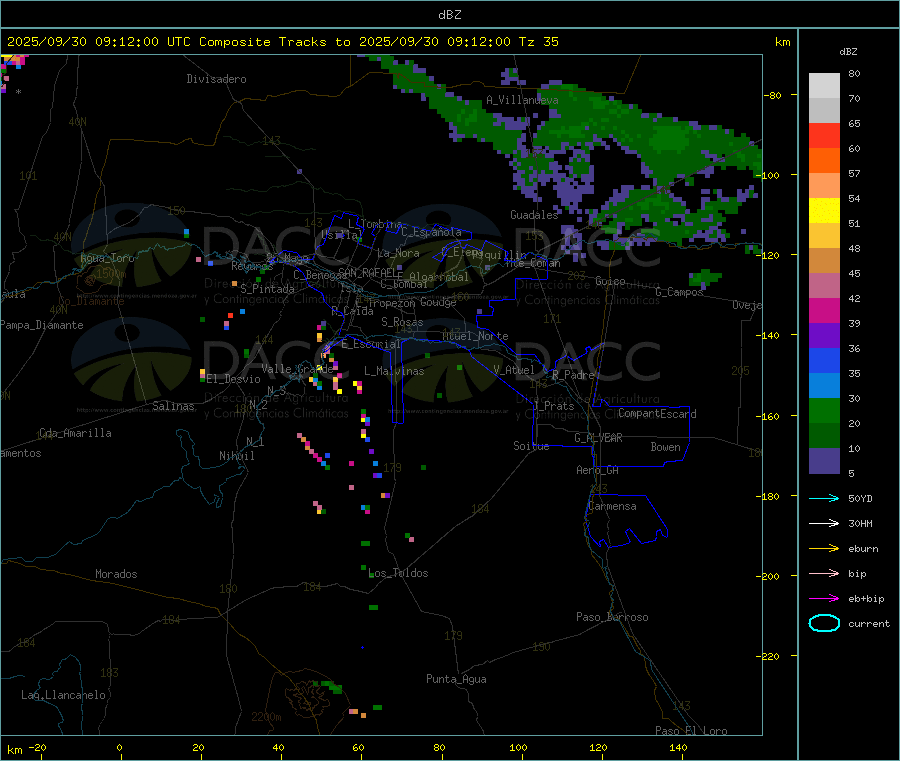The image size is (900, 761).
Task: Click the Bowen map label
Action: [x=666, y=447]
